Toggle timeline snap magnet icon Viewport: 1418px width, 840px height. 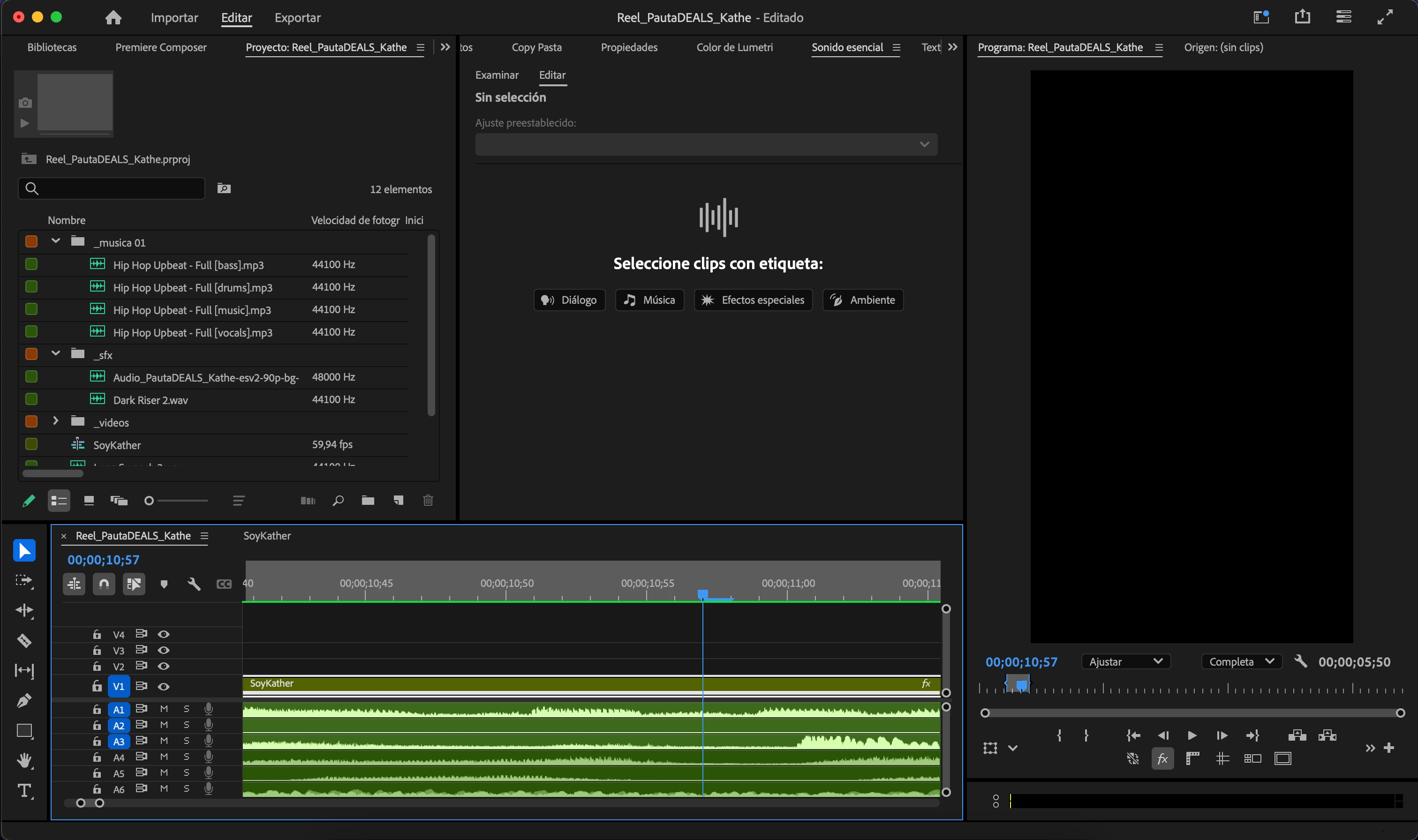(104, 584)
